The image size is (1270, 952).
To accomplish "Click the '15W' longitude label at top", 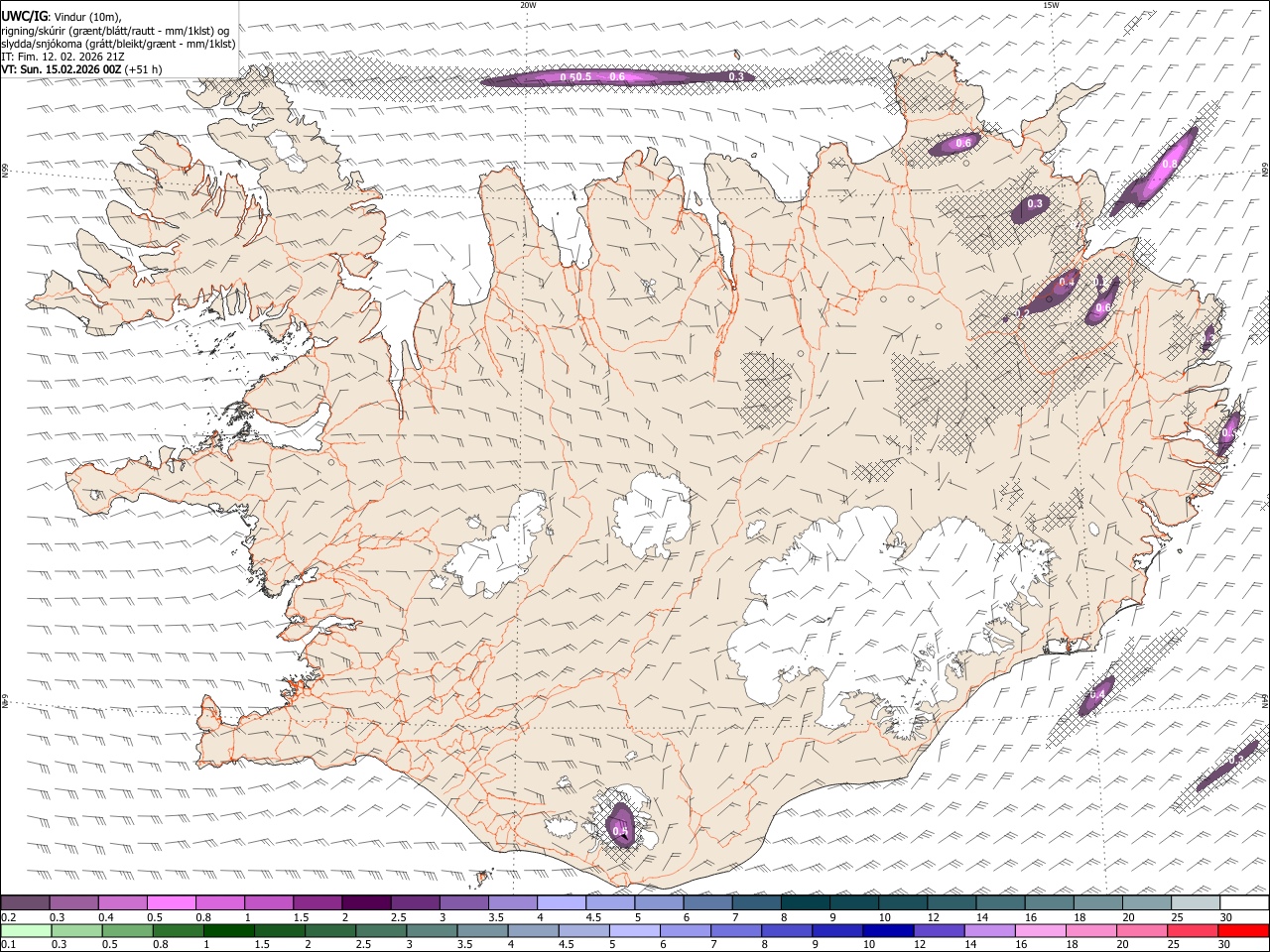I will click(1051, 5).
